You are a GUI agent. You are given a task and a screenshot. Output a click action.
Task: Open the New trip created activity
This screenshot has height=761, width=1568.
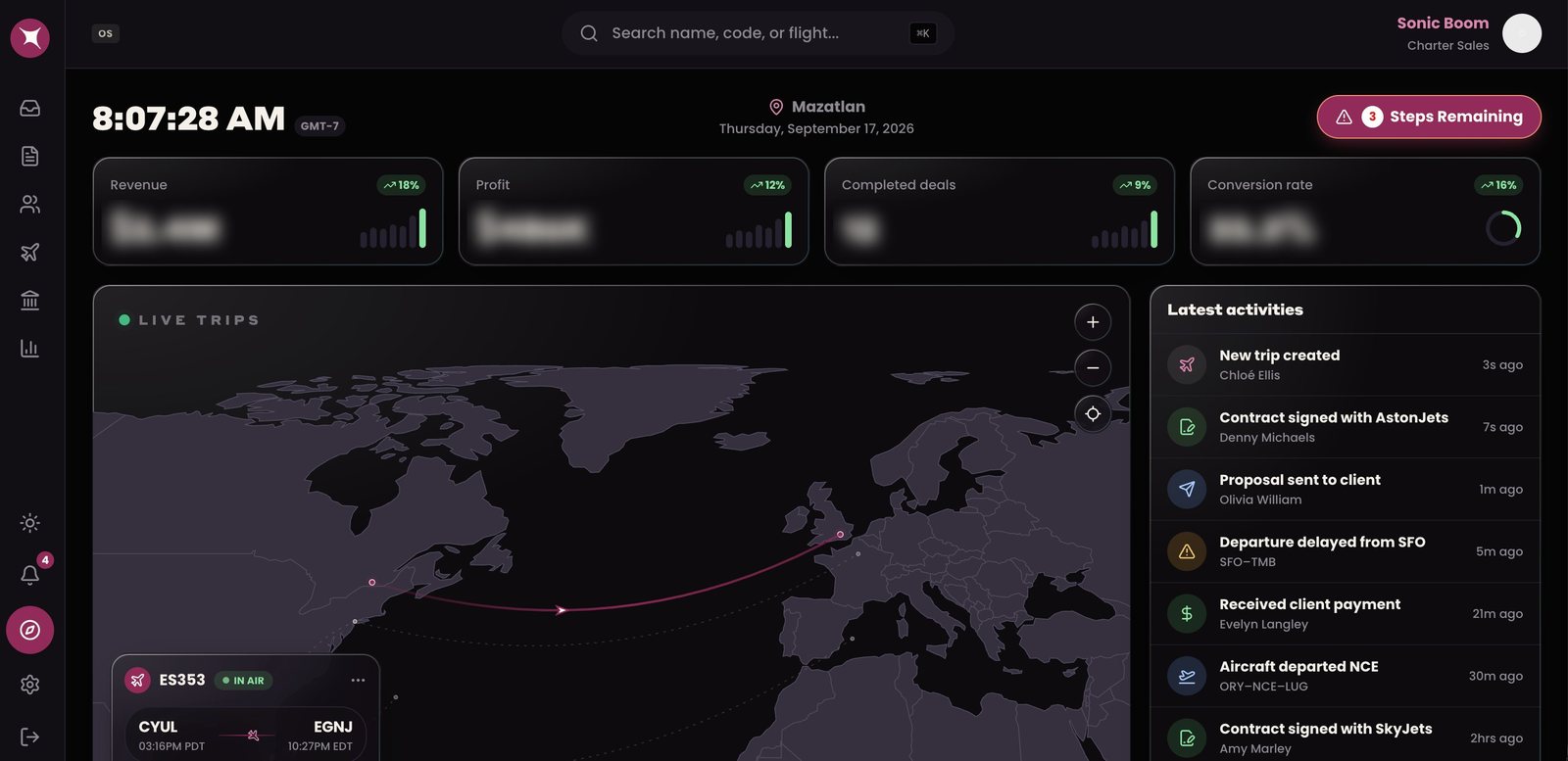1345,364
